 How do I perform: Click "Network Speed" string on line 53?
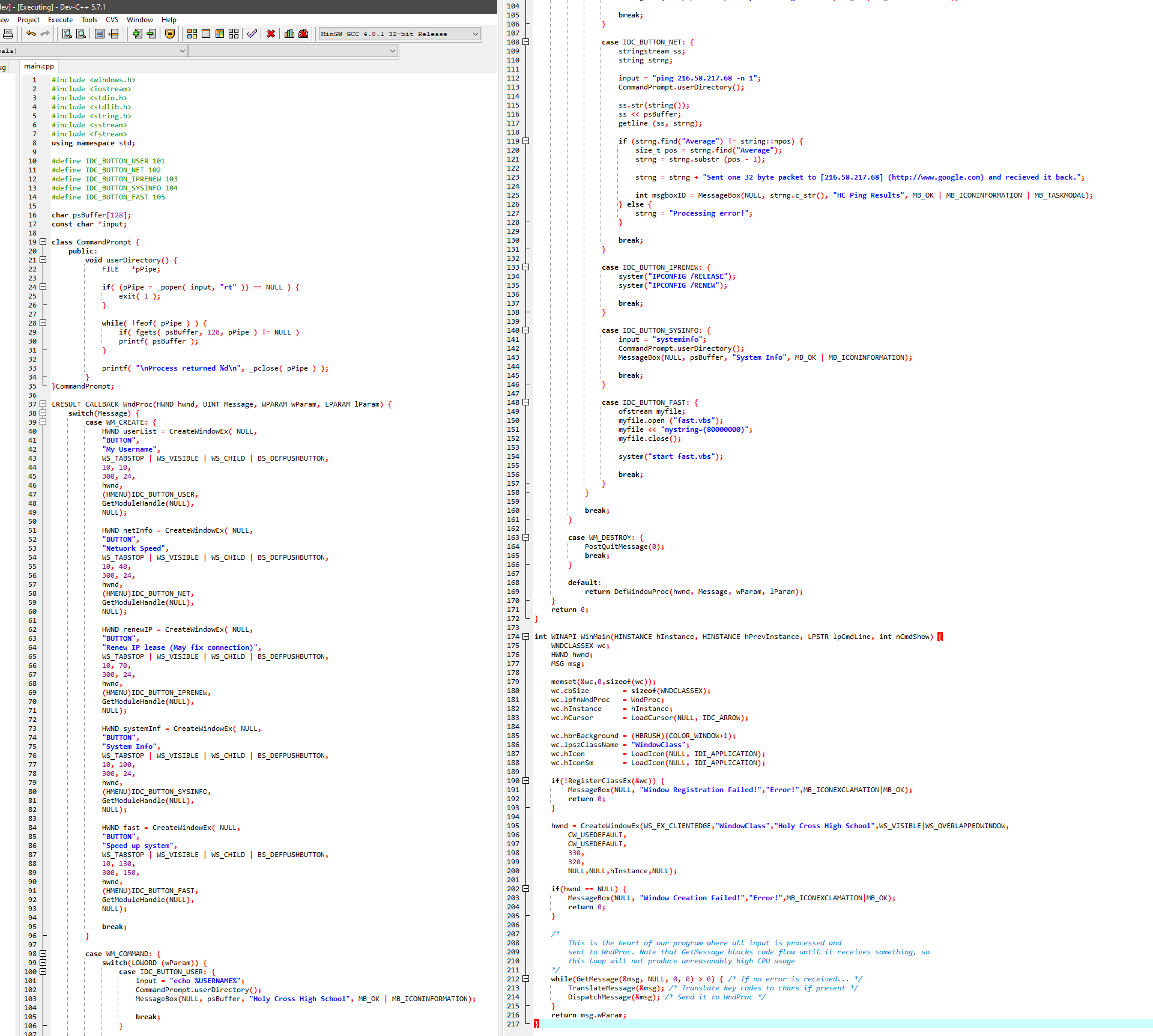coord(134,548)
